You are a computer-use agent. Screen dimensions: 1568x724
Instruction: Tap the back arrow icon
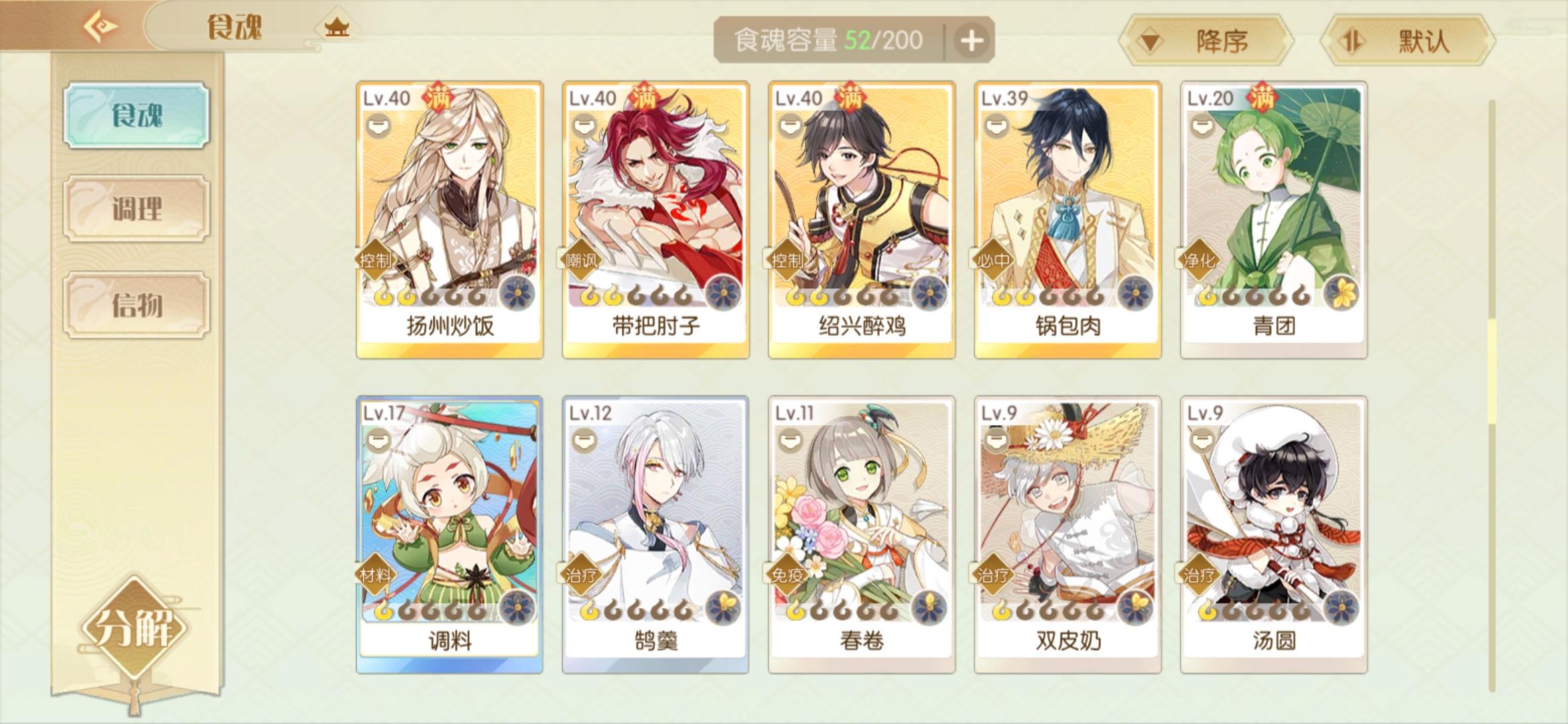coord(101,27)
